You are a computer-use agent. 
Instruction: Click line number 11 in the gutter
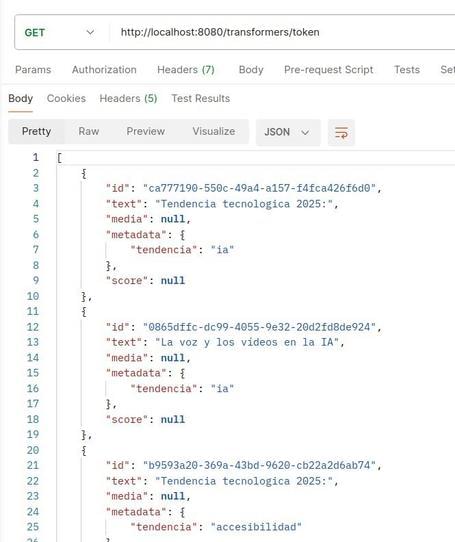pos(33,311)
